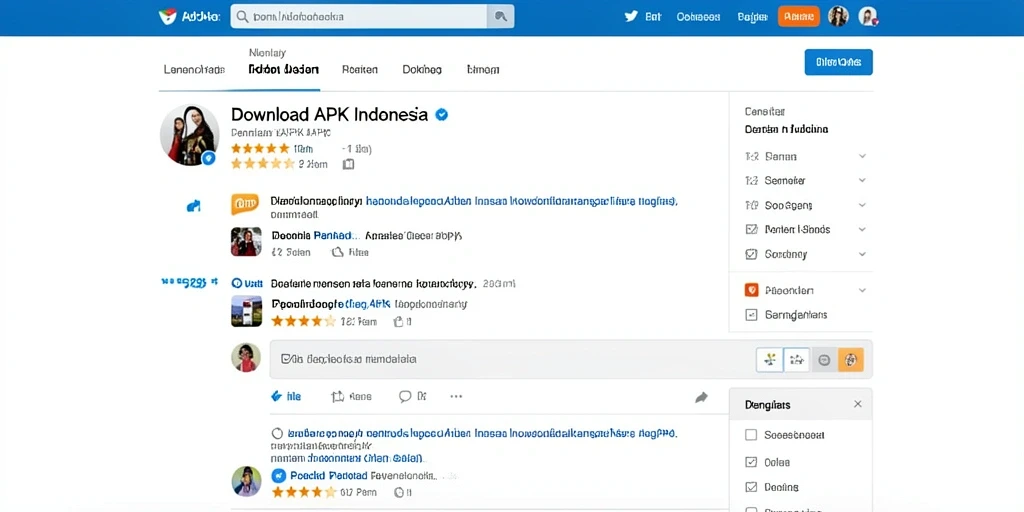Click the blue circle 'Uait' icon
This screenshot has width=1024, height=512.
237,283
